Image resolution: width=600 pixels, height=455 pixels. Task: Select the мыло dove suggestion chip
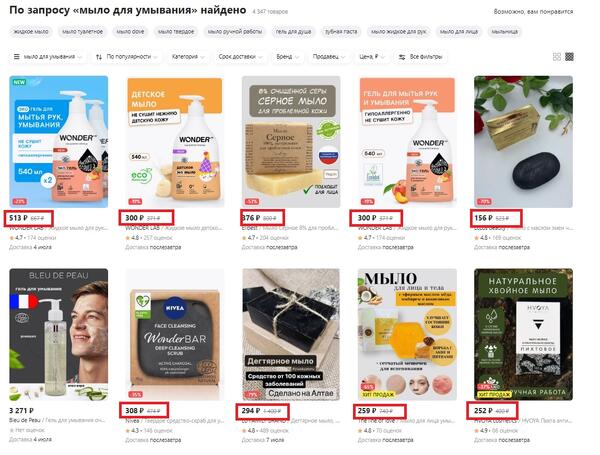tap(130, 32)
